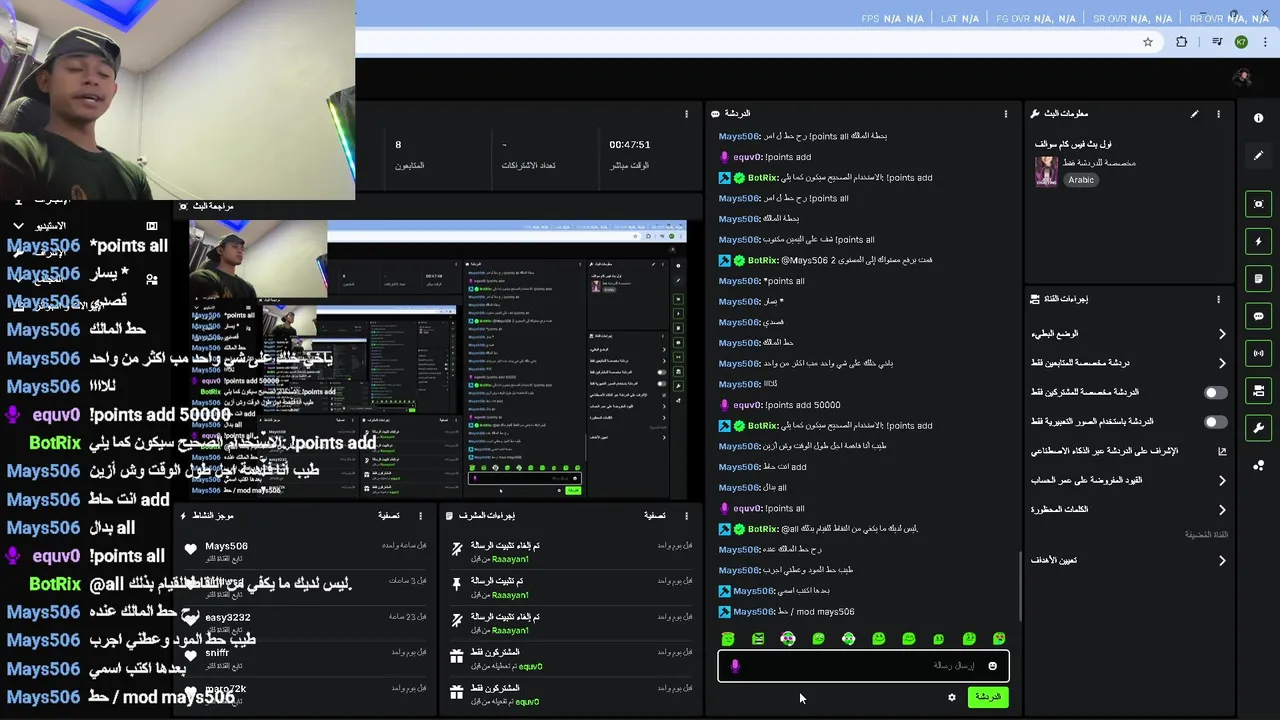Click BotRix username in level-up message
1280x720 pixels.
coord(763,260)
